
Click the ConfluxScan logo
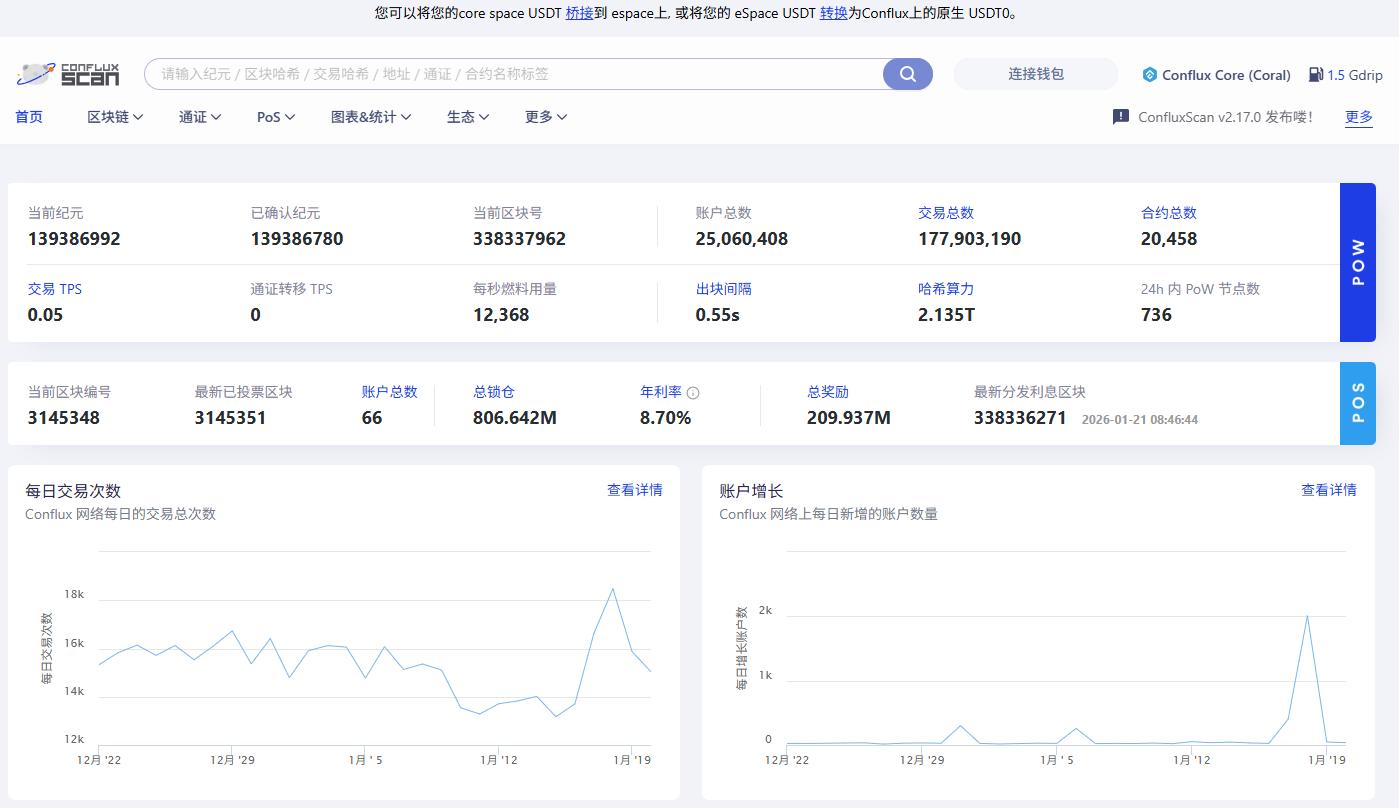click(68, 74)
